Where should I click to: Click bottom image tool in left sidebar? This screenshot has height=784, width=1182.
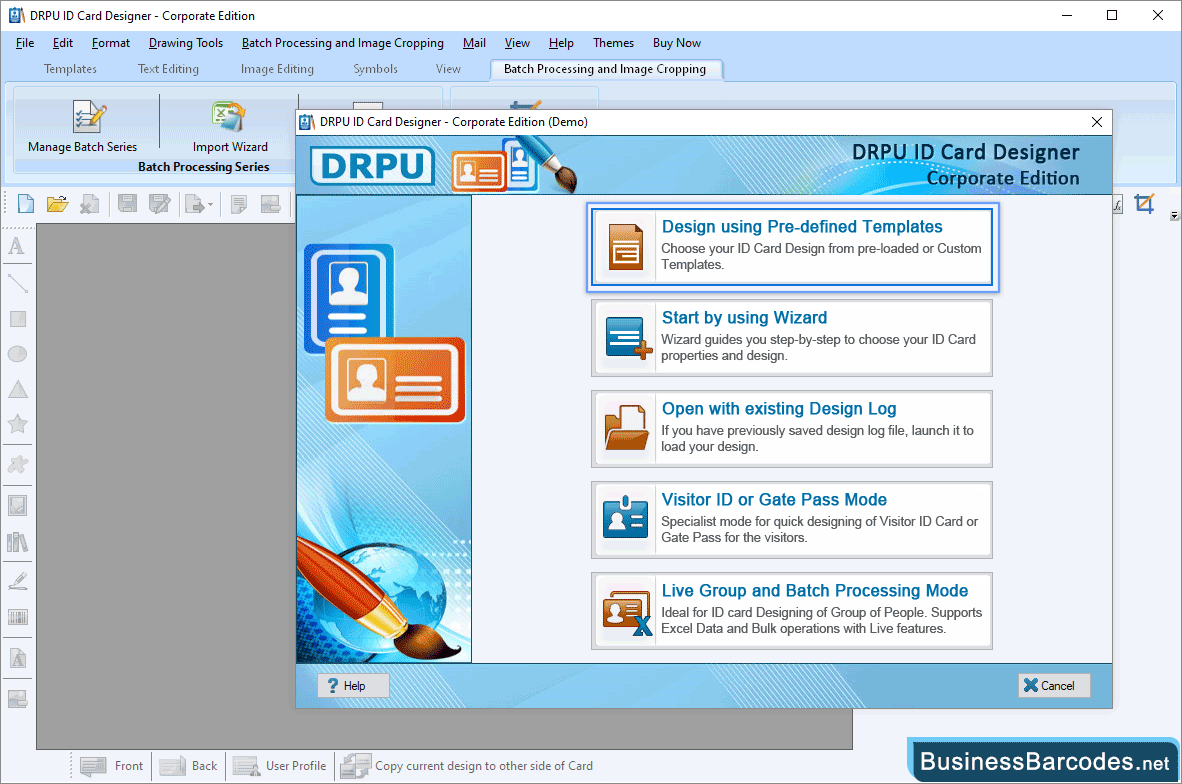click(17, 699)
